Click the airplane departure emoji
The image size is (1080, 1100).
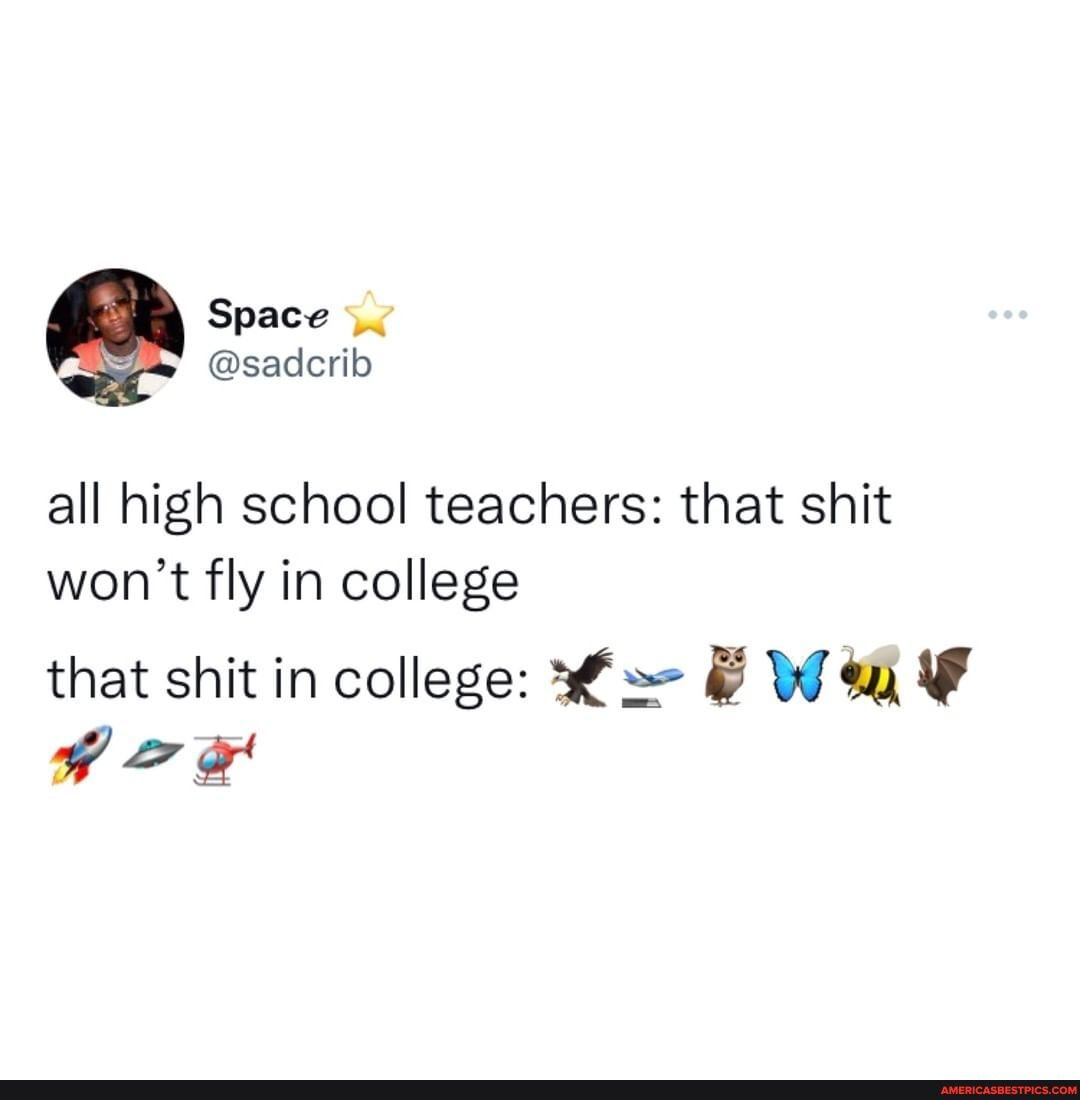(x=653, y=687)
